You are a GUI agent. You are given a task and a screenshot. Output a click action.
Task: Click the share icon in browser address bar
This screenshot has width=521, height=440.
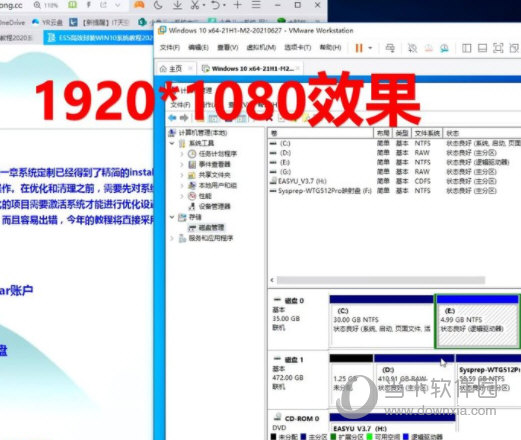pos(103,5)
